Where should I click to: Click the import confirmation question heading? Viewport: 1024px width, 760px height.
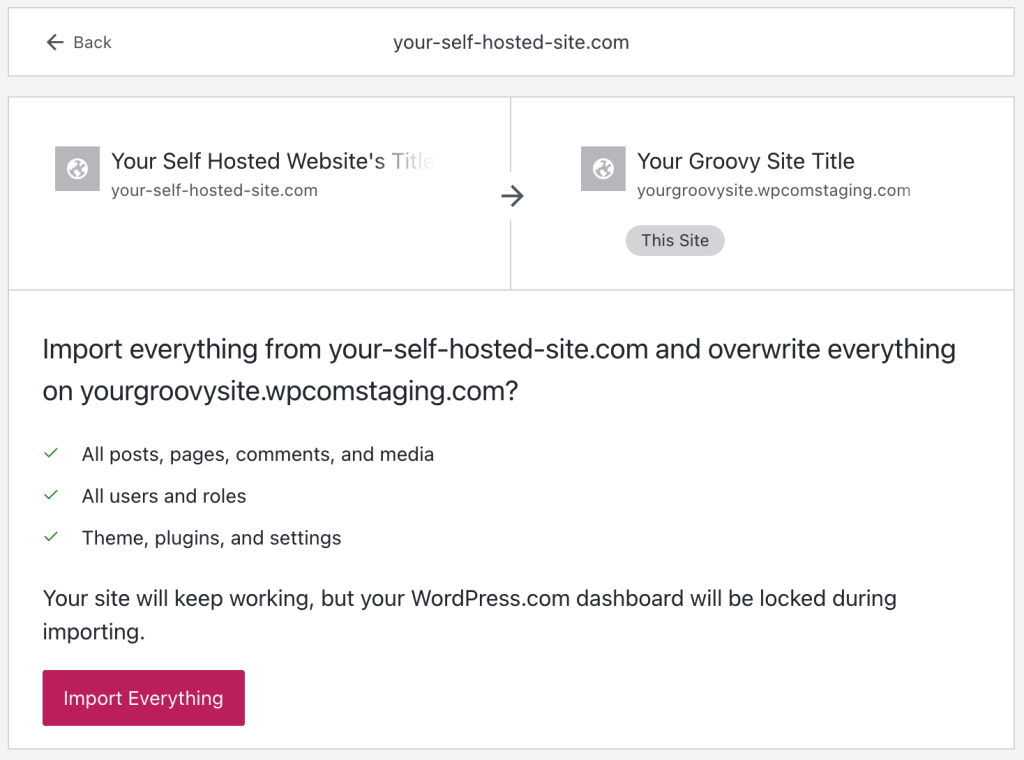[x=499, y=370]
